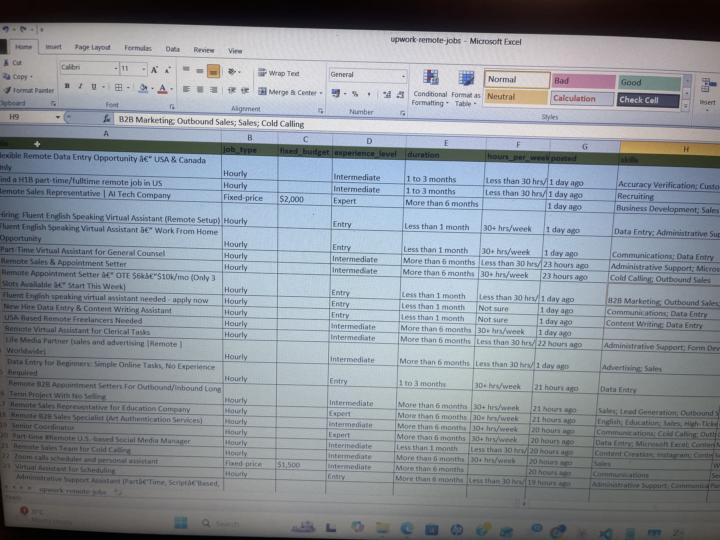Click the Merge & Center button
Image resolution: width=720 pixels, height=540 pixels.
[x=287, y=92]
